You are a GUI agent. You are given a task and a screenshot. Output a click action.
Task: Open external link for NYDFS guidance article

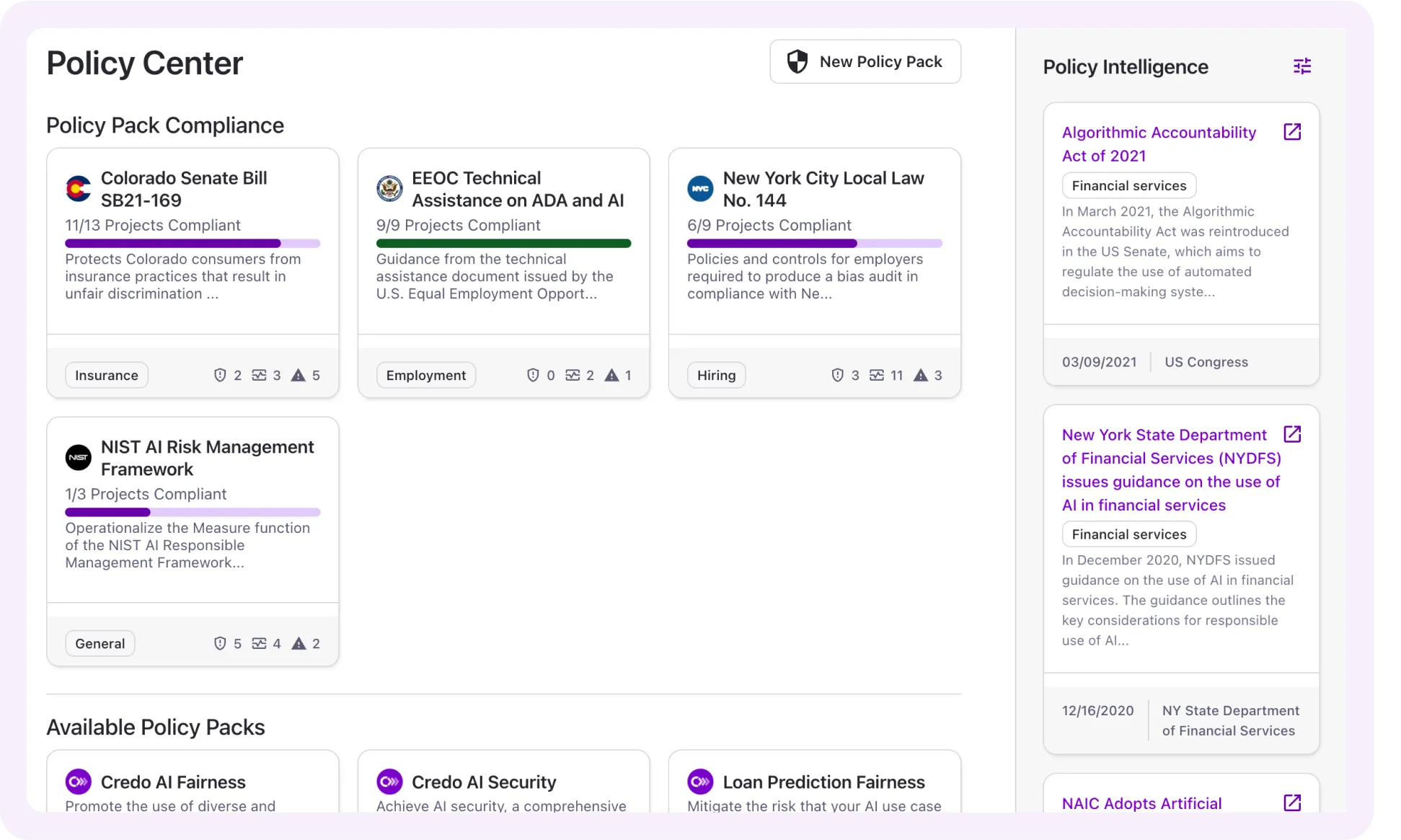pyautogui.click(x=1292, y=434)
